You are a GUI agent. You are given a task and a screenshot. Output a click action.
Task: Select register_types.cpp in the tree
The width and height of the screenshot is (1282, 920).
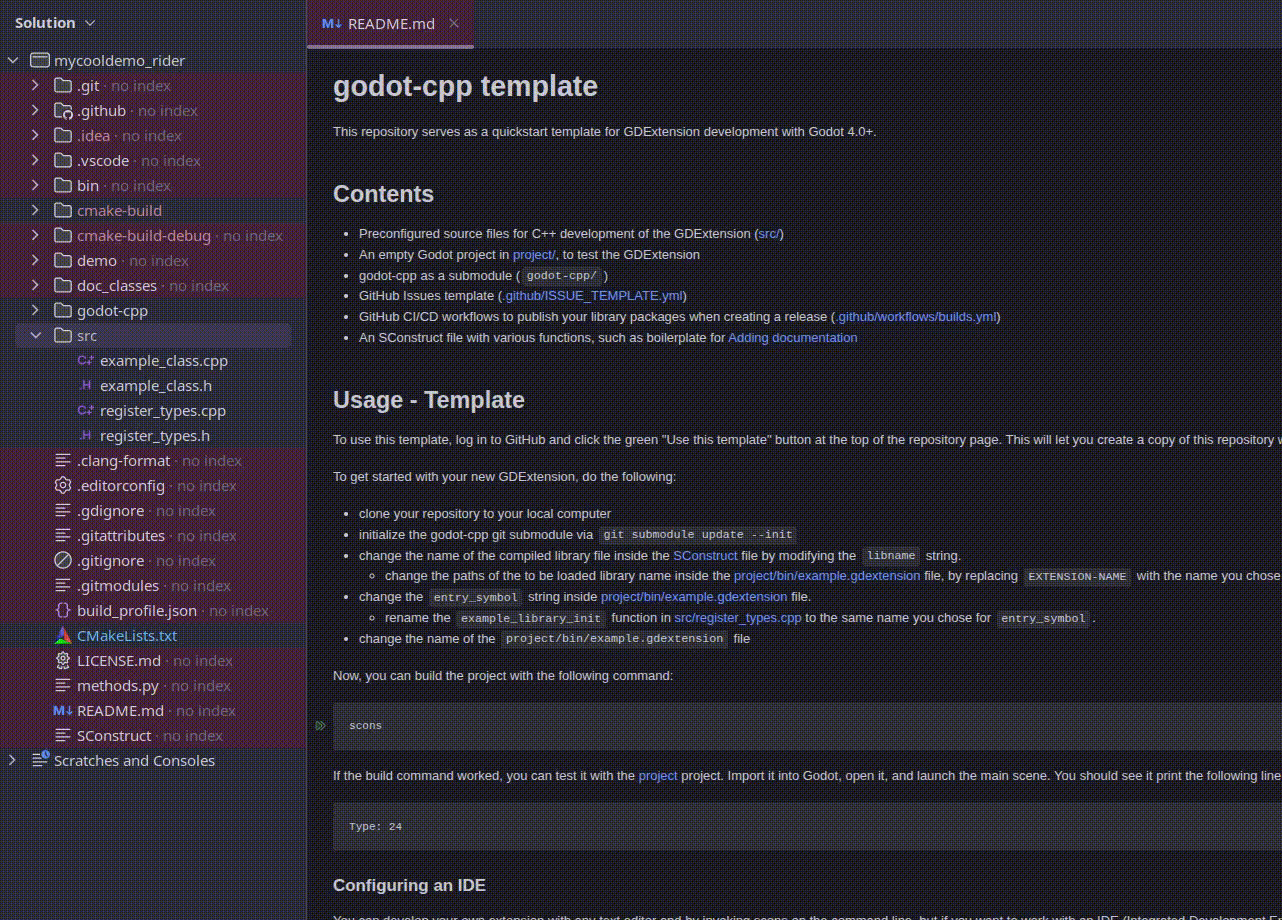pos(163,411)
